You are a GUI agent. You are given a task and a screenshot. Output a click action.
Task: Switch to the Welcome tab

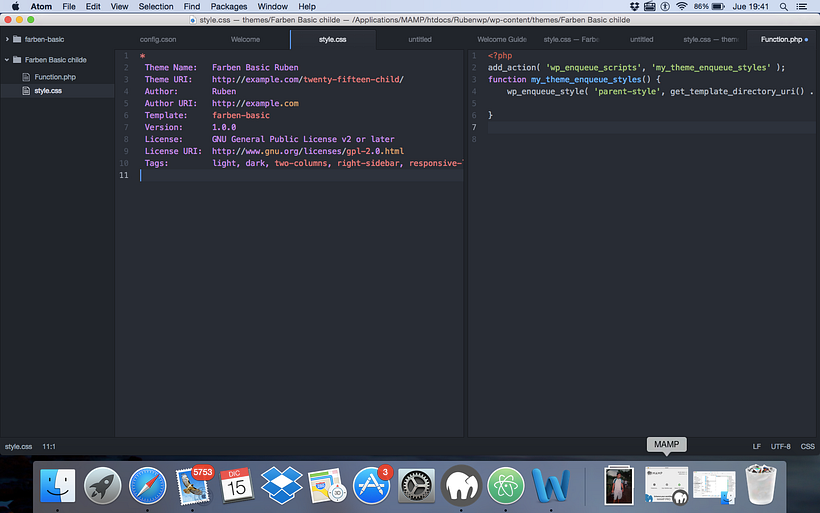245,39
